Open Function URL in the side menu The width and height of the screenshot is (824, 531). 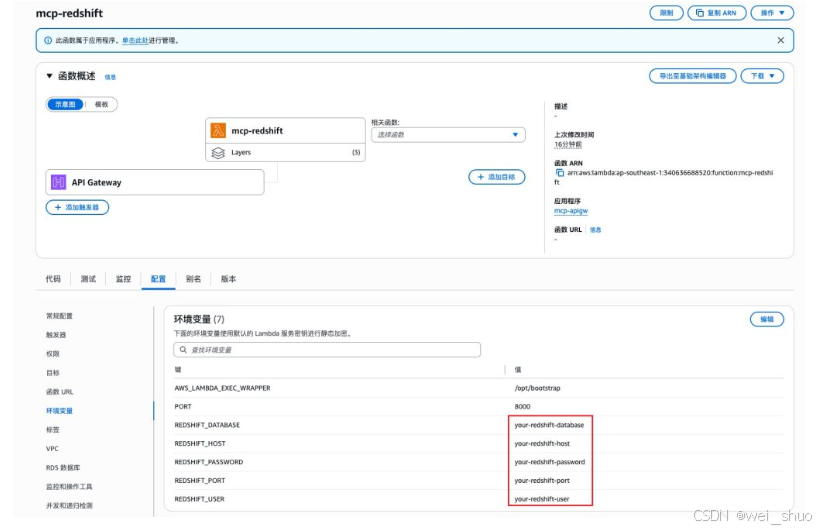click(x=59, y=392)
